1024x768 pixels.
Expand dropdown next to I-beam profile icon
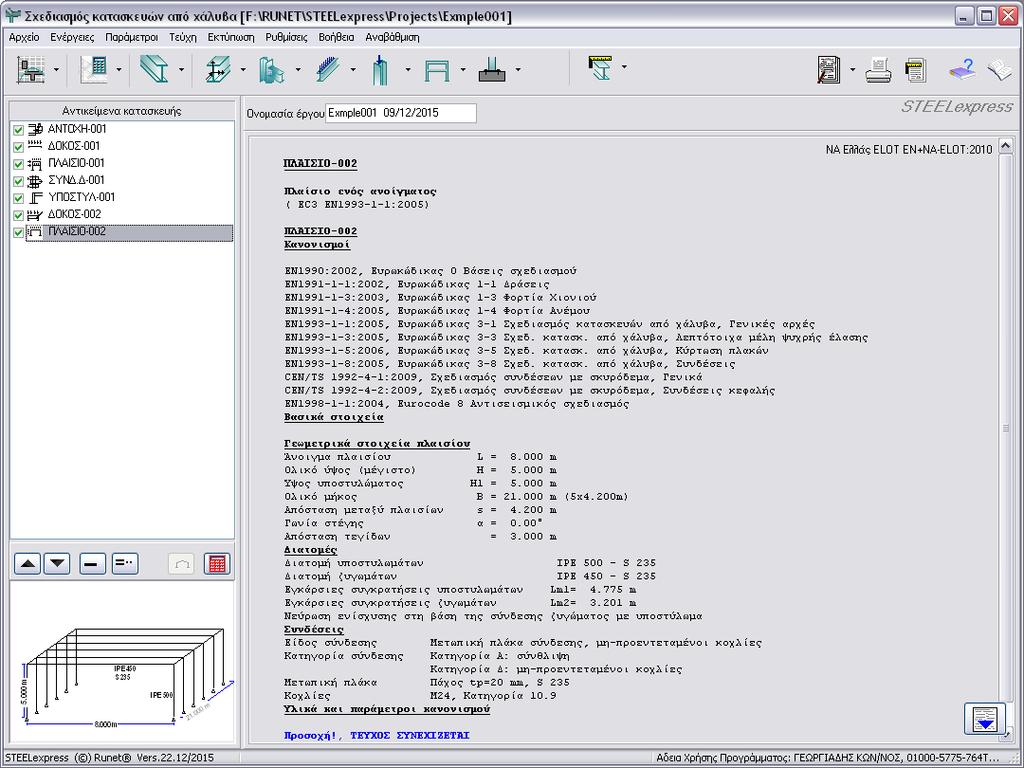click(x=182, y=69)
